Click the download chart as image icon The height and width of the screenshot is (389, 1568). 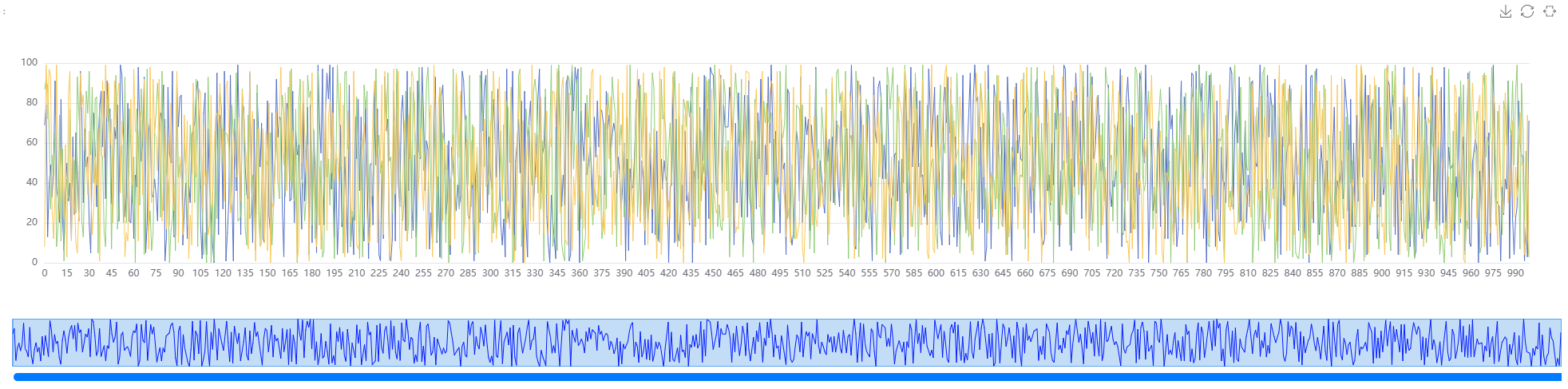point(1505,11)
